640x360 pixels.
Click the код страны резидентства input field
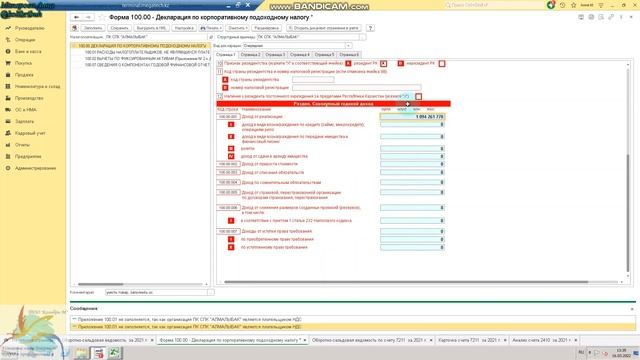point(313,80)
